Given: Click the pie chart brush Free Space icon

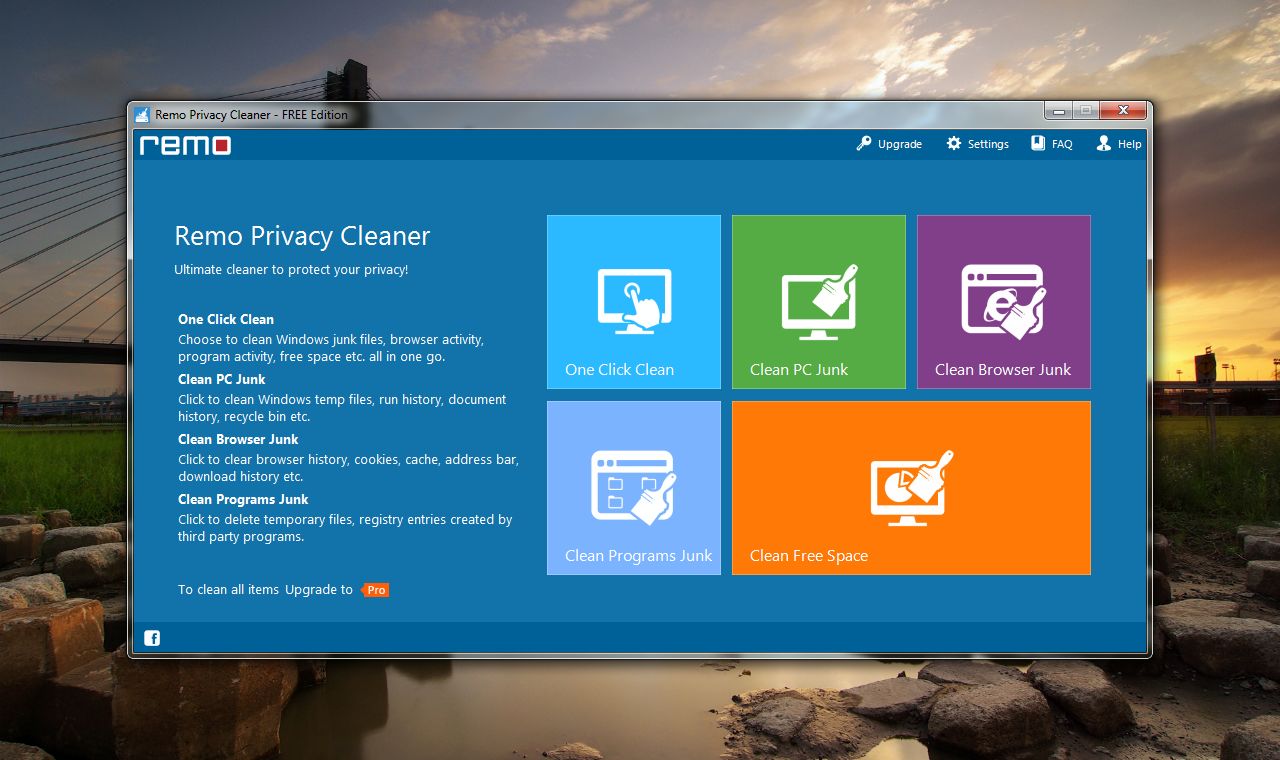Looking at the screenshot, I should (911, 487).
